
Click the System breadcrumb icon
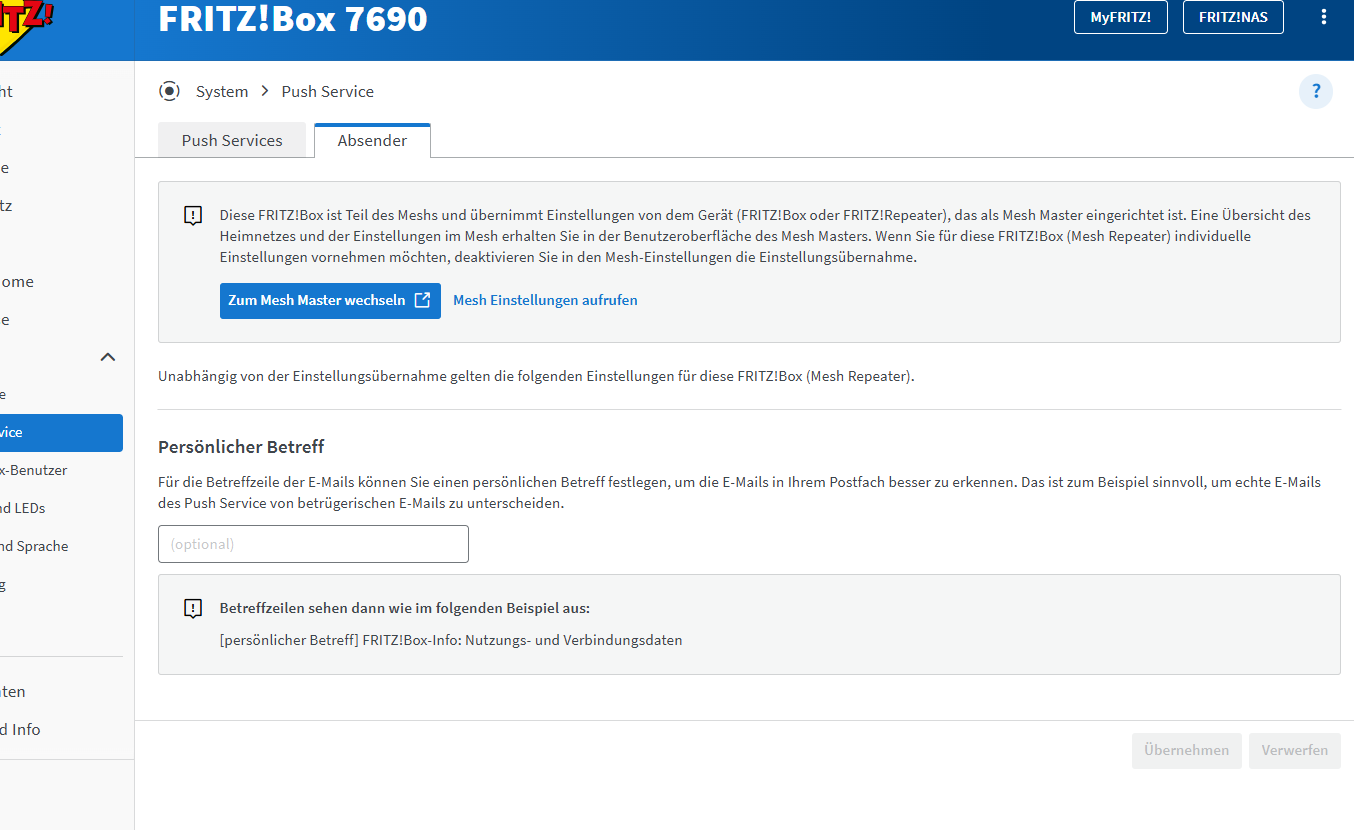(x=169, y=91)
